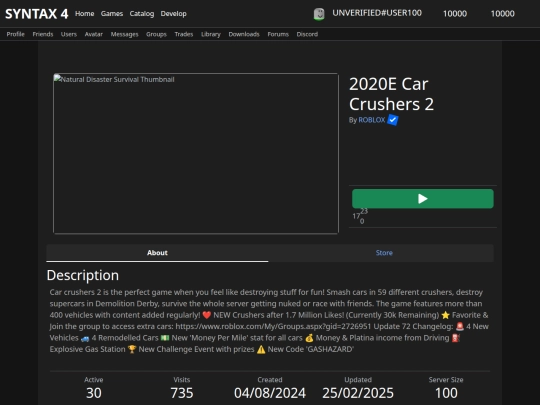Click the SYNTAX 4 site logo
Screen dimensions: 540x405
[37, 14]
